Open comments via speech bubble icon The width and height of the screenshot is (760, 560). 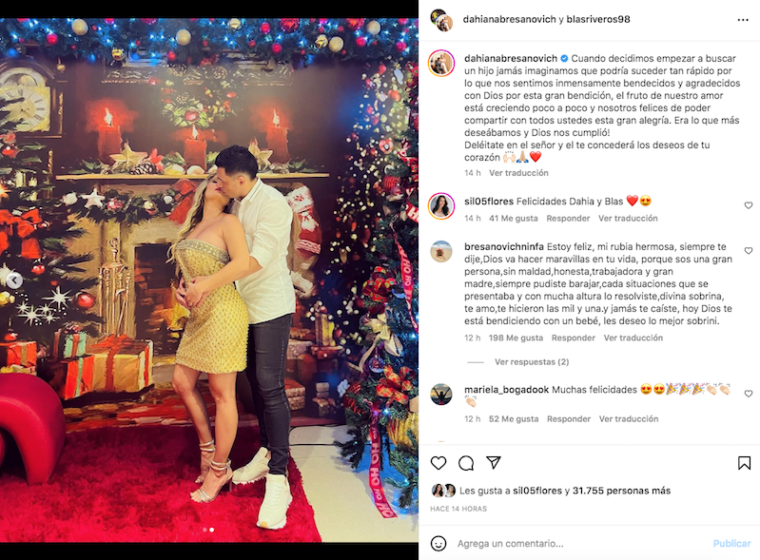pyautogui.click(x=466, y=463)
